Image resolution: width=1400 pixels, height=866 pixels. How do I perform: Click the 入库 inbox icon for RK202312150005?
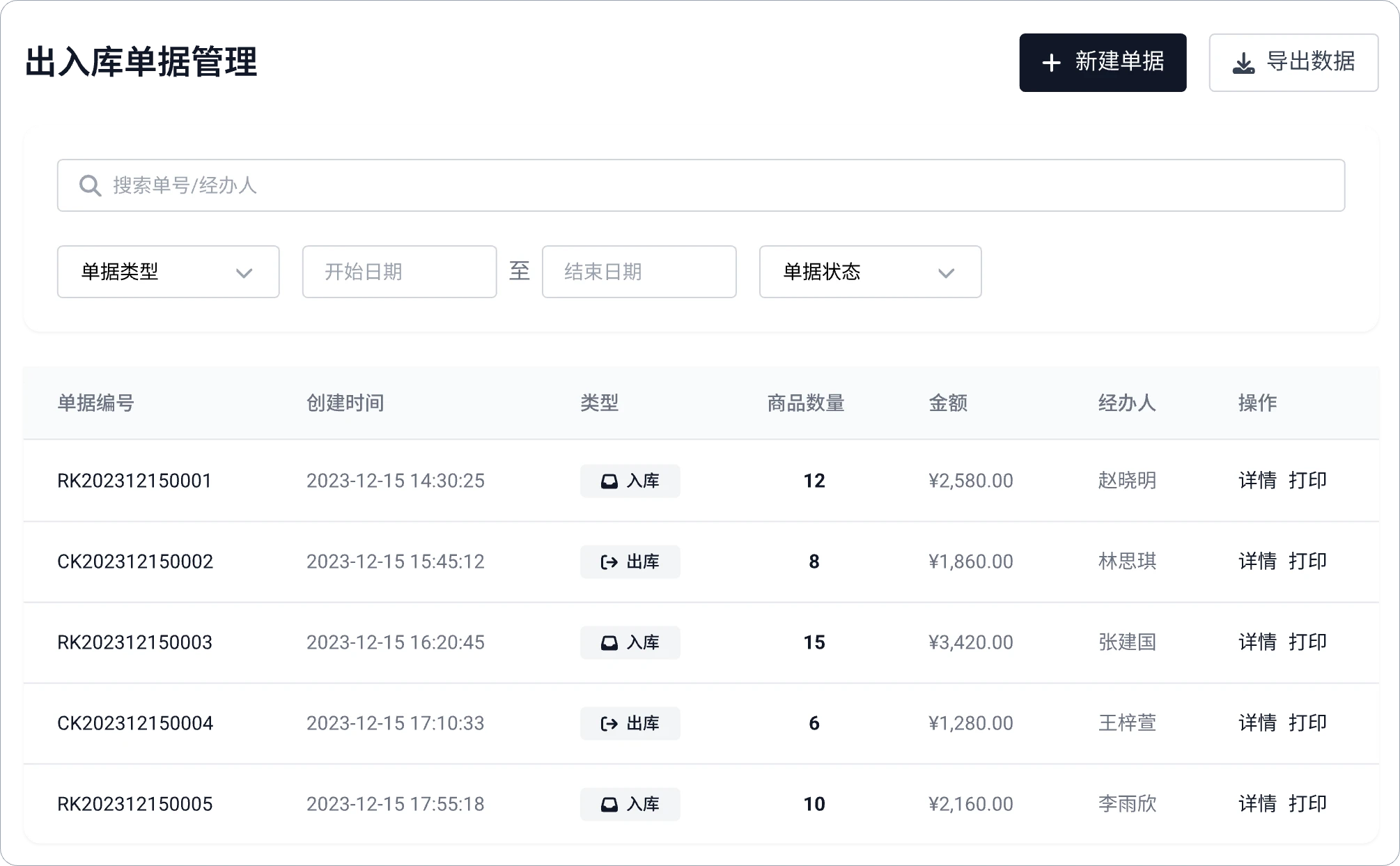coord(609,805)
